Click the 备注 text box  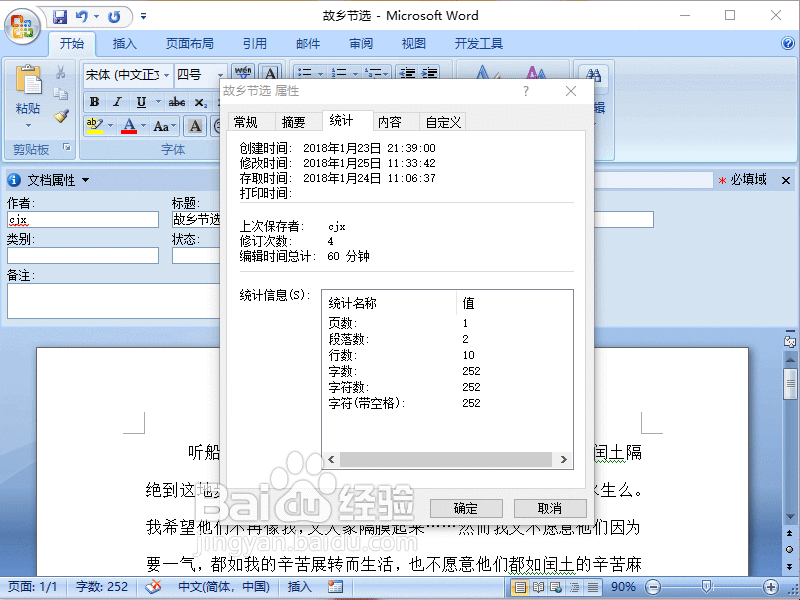tap(114, 301)
